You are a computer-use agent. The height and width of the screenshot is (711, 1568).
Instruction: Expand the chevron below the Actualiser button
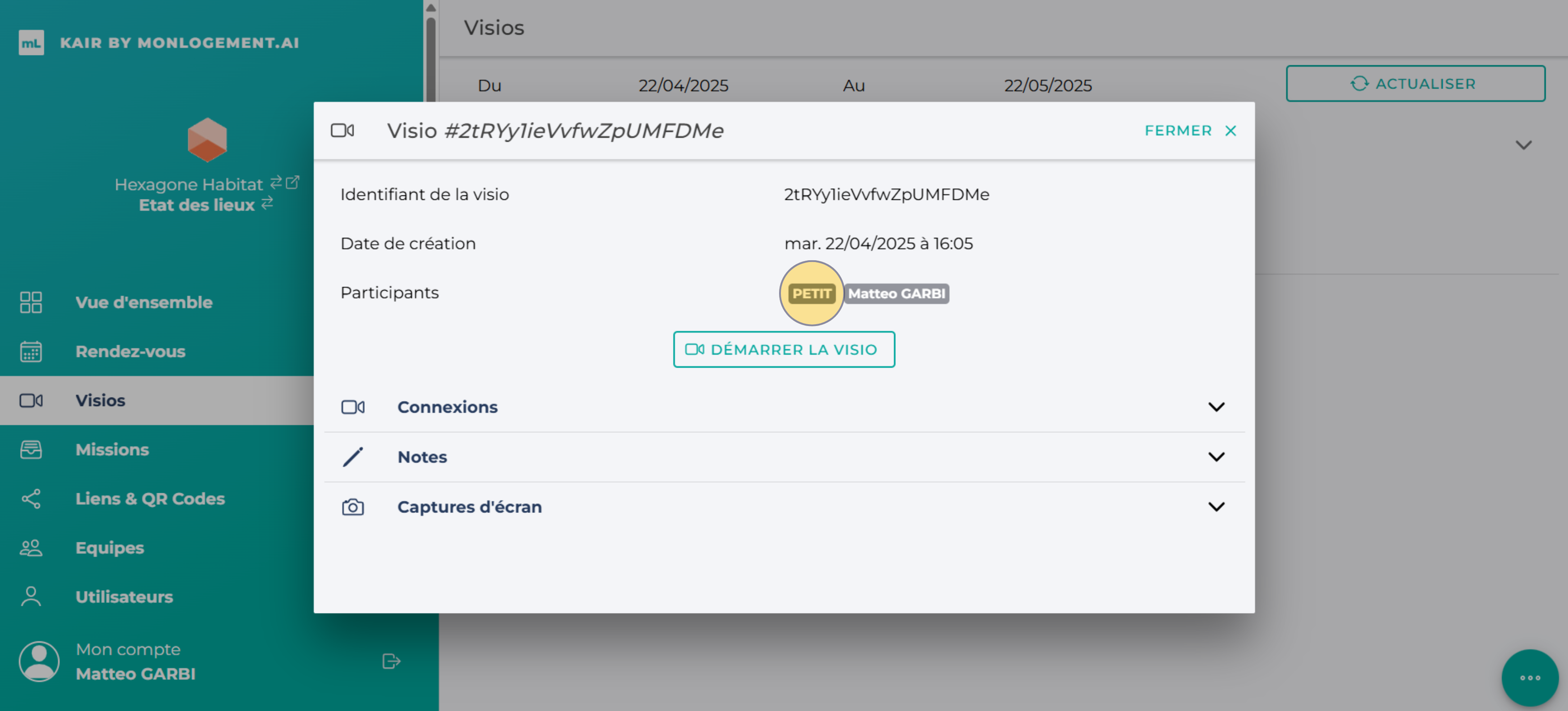click(x=1523, y=145)
